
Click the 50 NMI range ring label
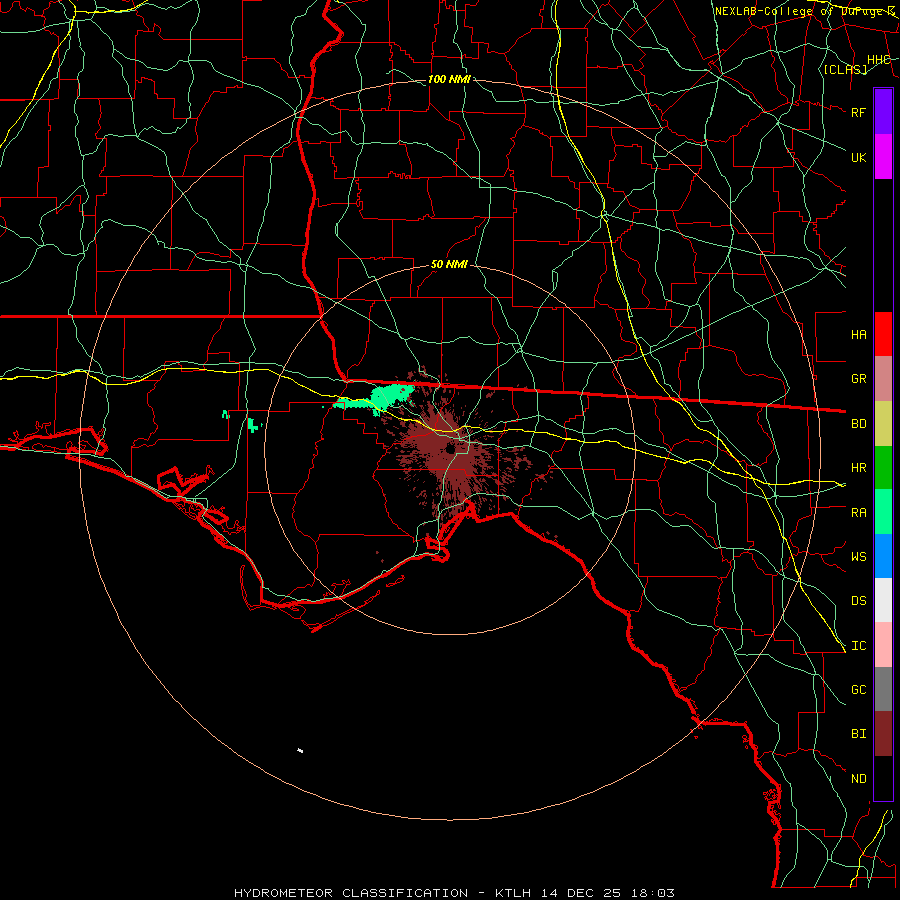(x=449, y=265)
